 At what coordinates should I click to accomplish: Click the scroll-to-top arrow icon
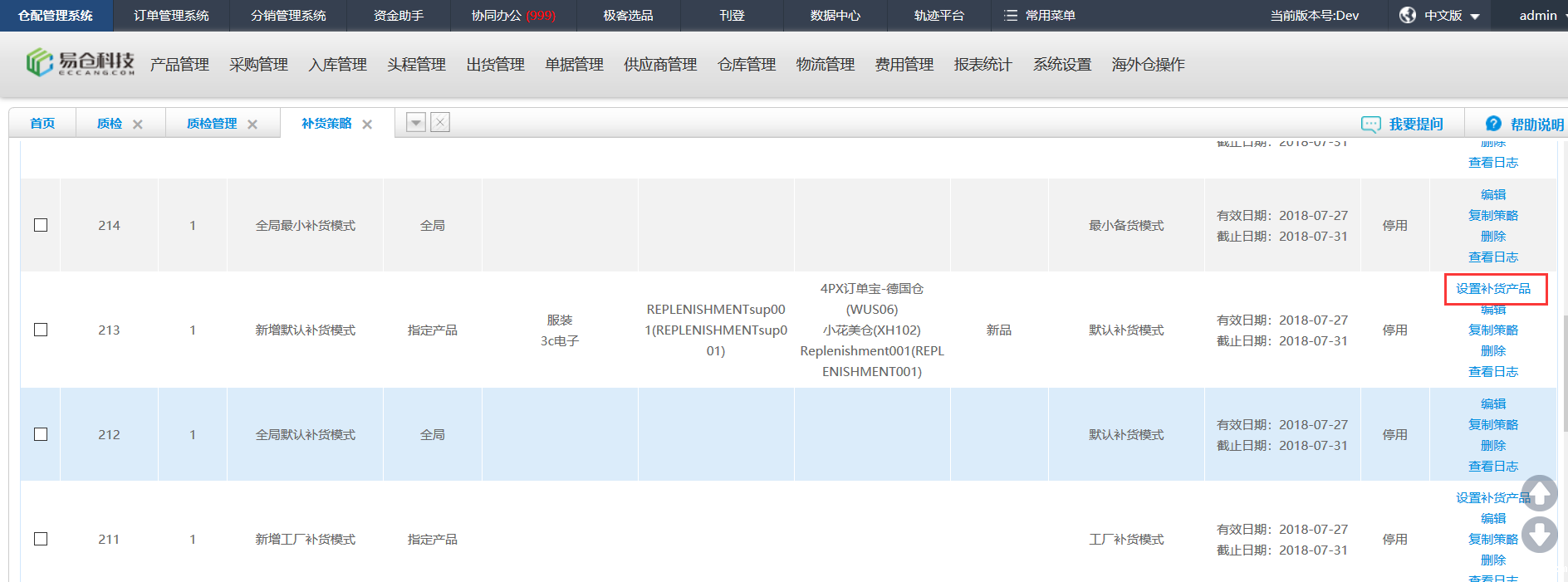click(1539, 493)
